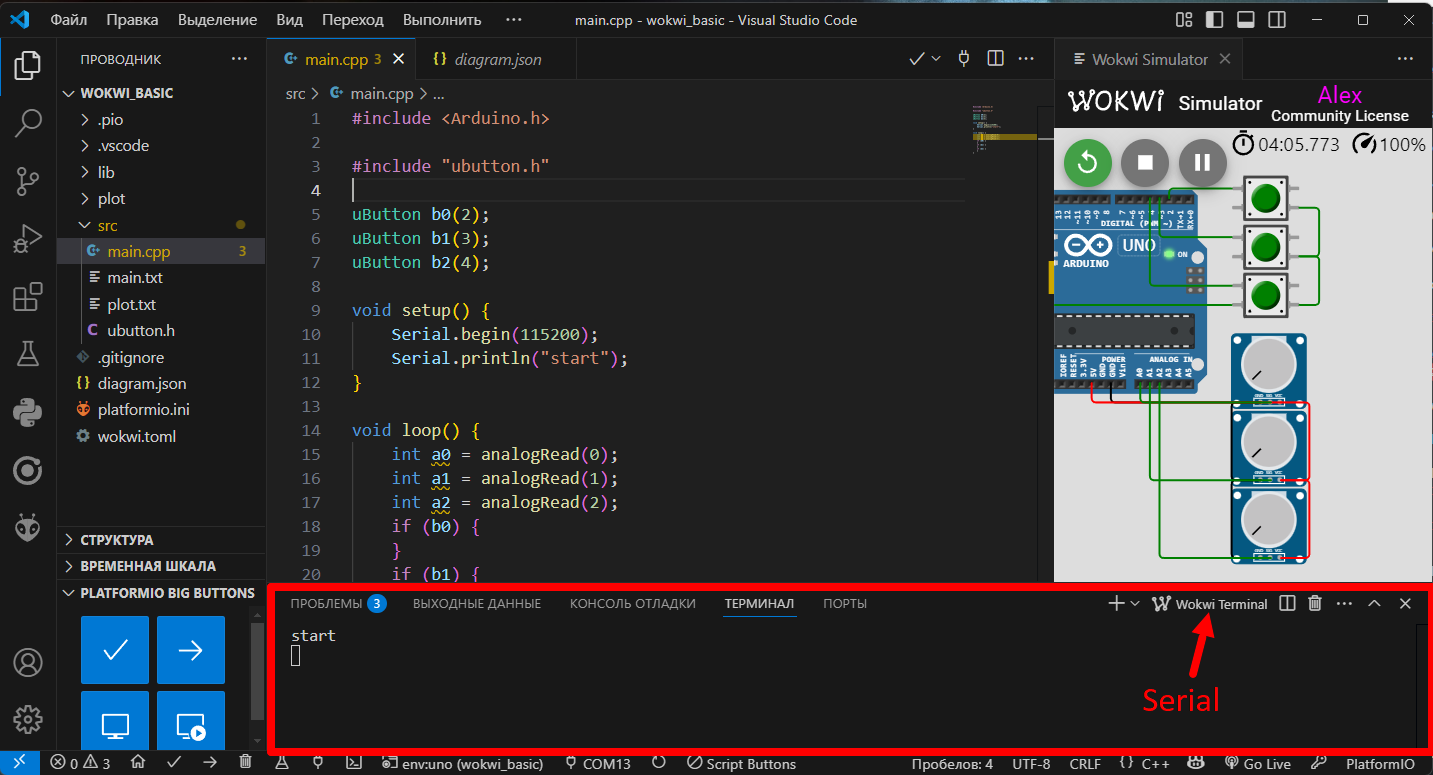Image resolution: width=1433 pixels, height=775 pixels.
Task: Click the serial monitor plug icon in status bar
Action: coord(318,763)
